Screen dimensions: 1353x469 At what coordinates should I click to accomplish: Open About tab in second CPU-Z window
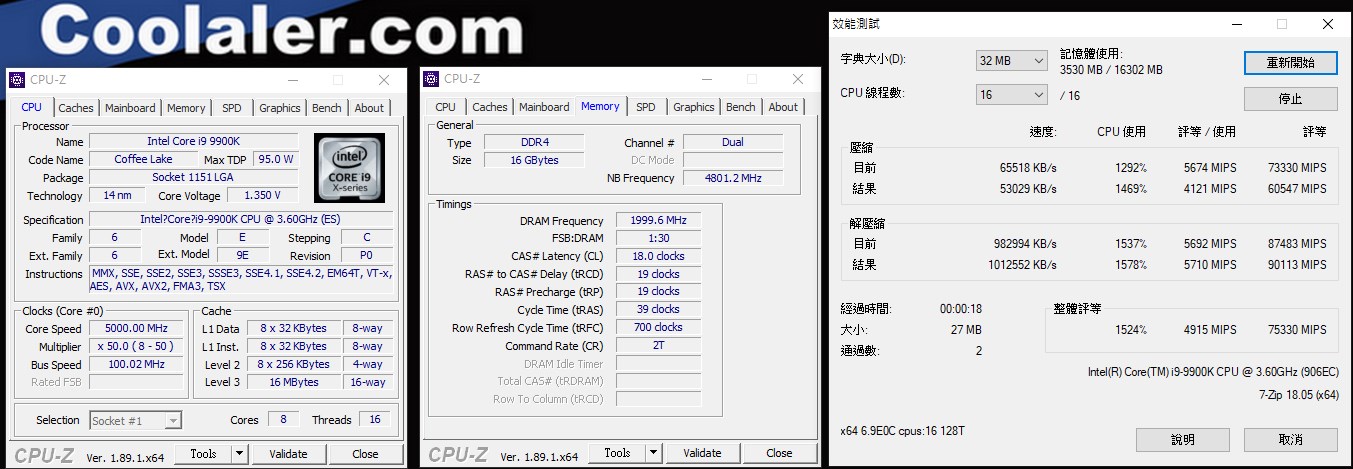tap(783, 107)
